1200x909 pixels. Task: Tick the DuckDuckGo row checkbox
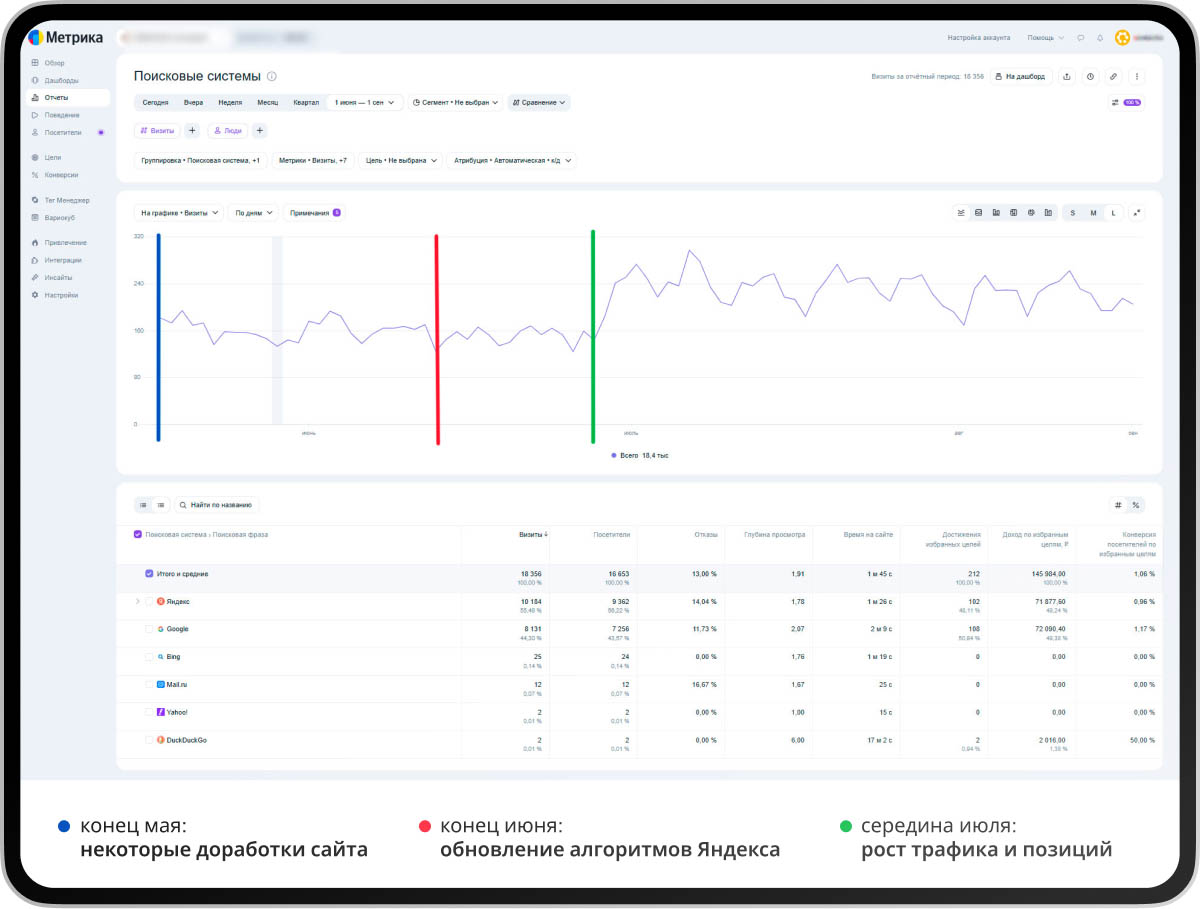pos(149,740)
